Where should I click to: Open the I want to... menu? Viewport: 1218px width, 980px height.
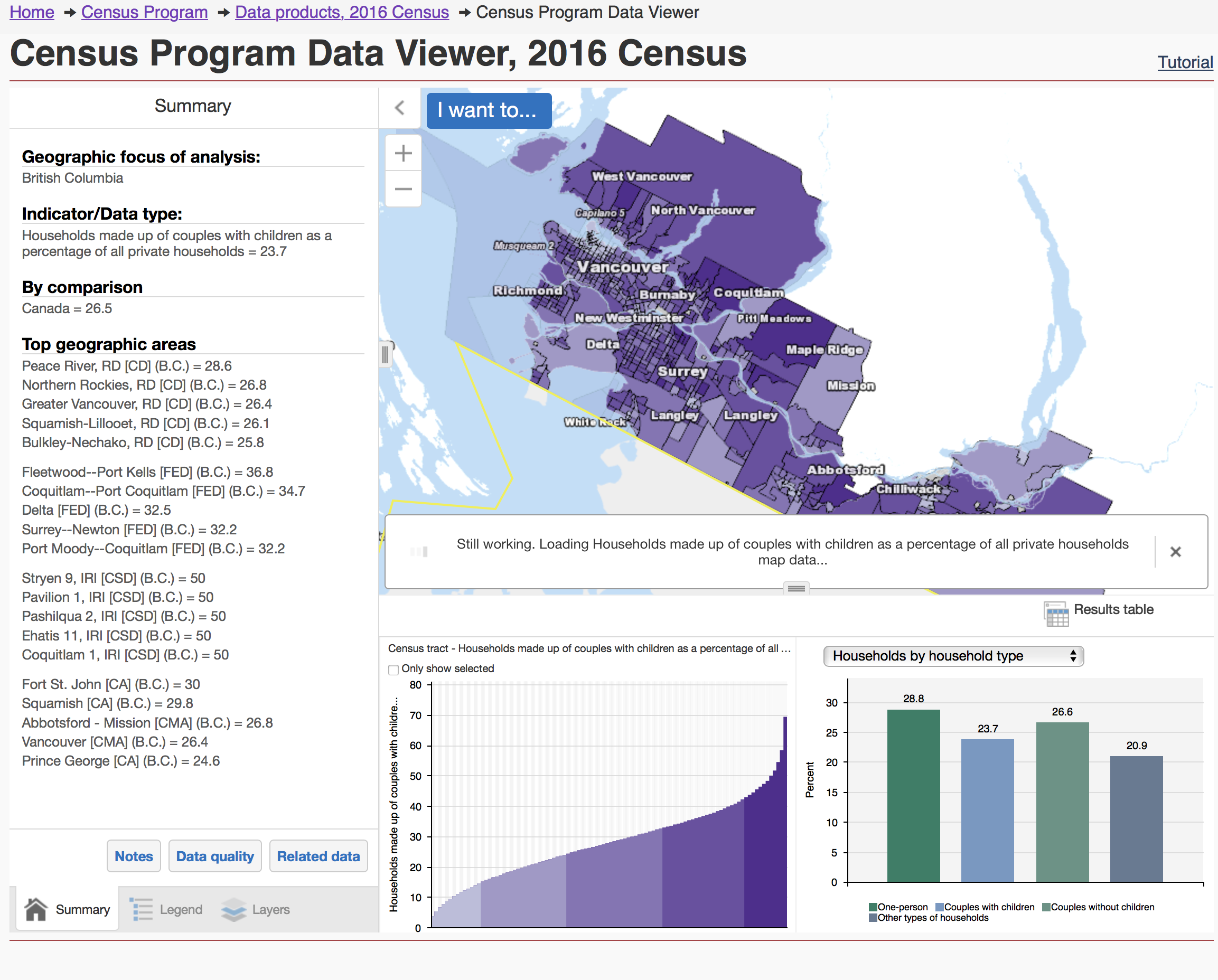coord(488,110)
